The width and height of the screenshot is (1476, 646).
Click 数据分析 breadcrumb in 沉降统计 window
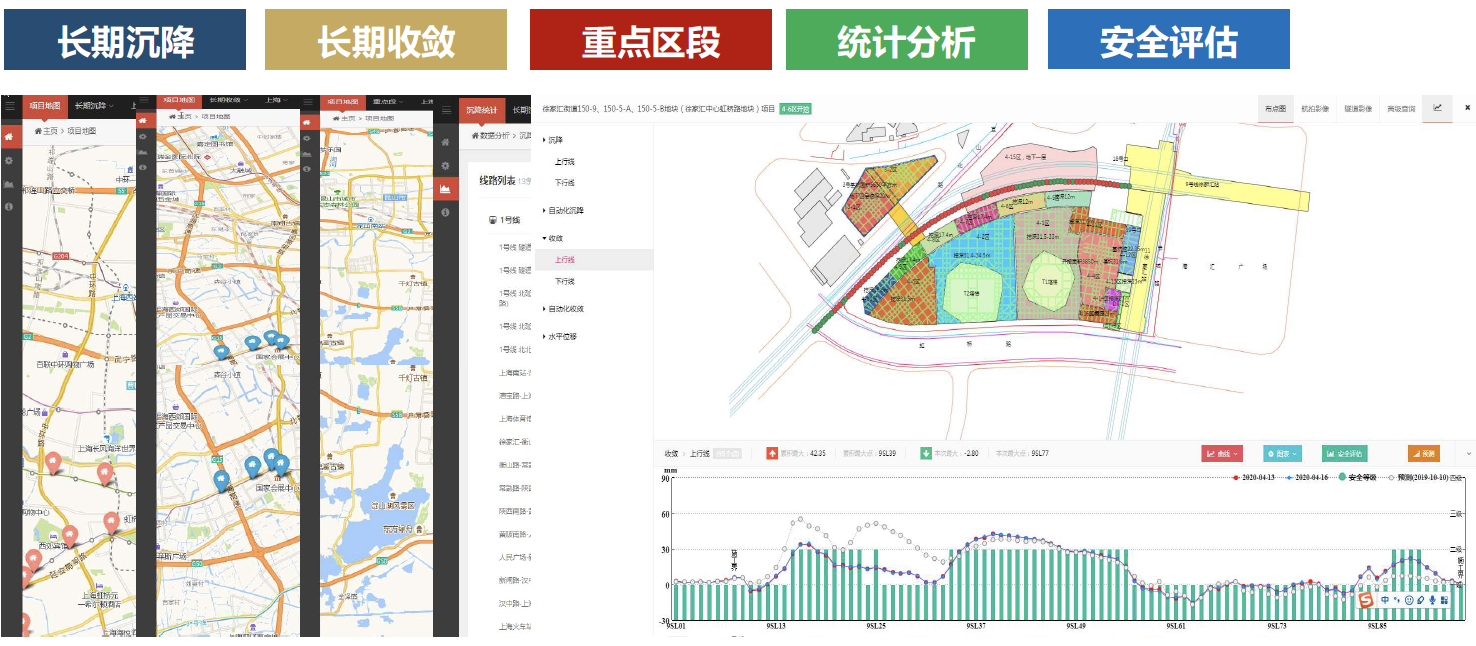coord(490,136)
